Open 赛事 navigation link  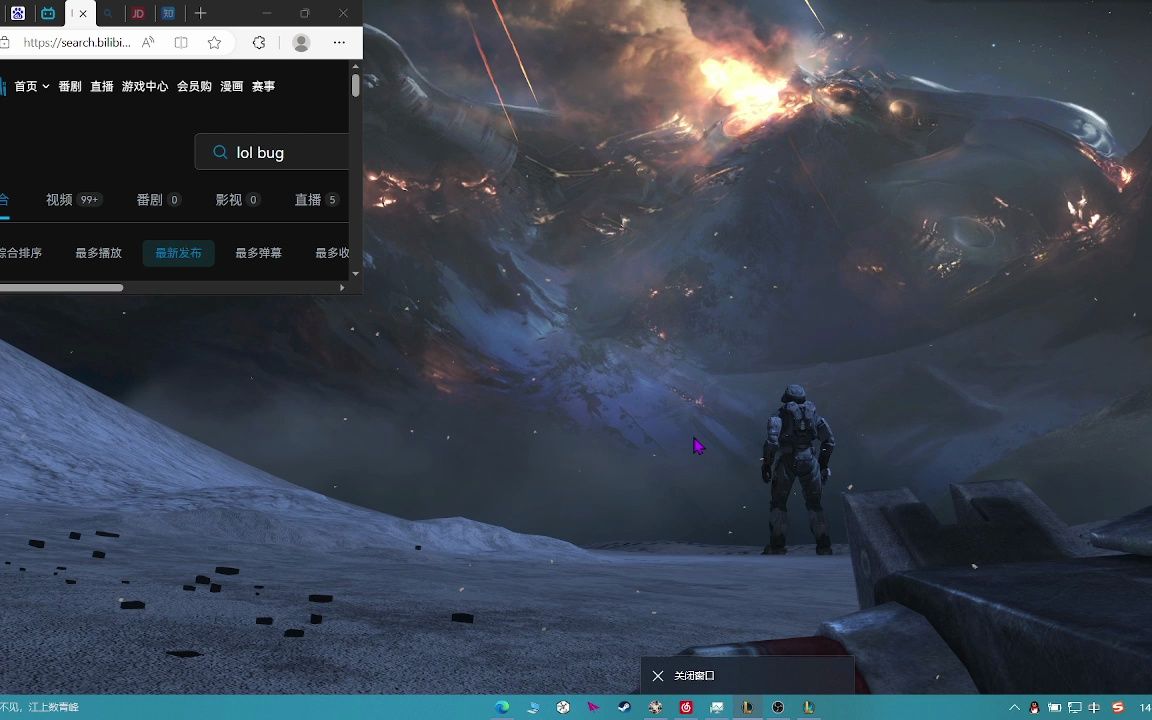pos(263,87)
